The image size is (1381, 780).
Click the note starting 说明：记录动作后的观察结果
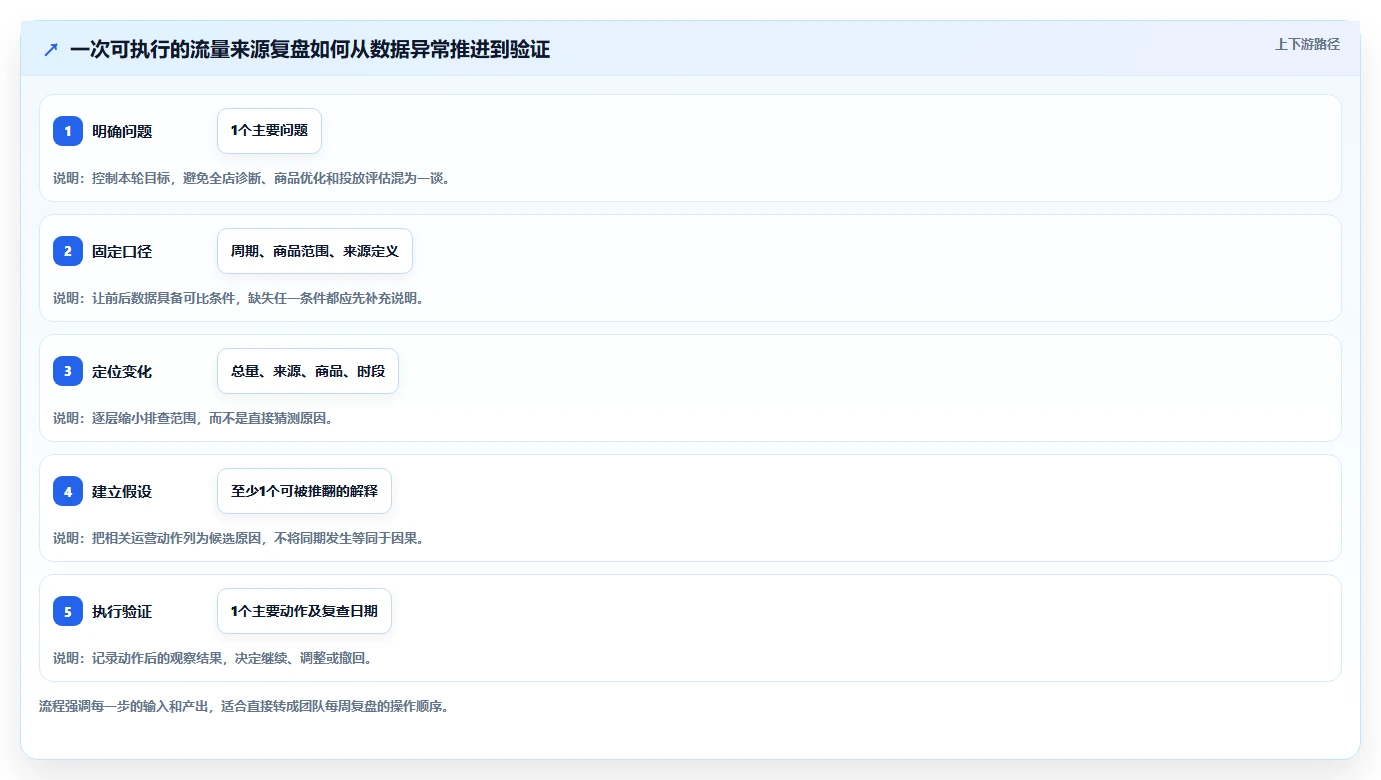(213, 658)
